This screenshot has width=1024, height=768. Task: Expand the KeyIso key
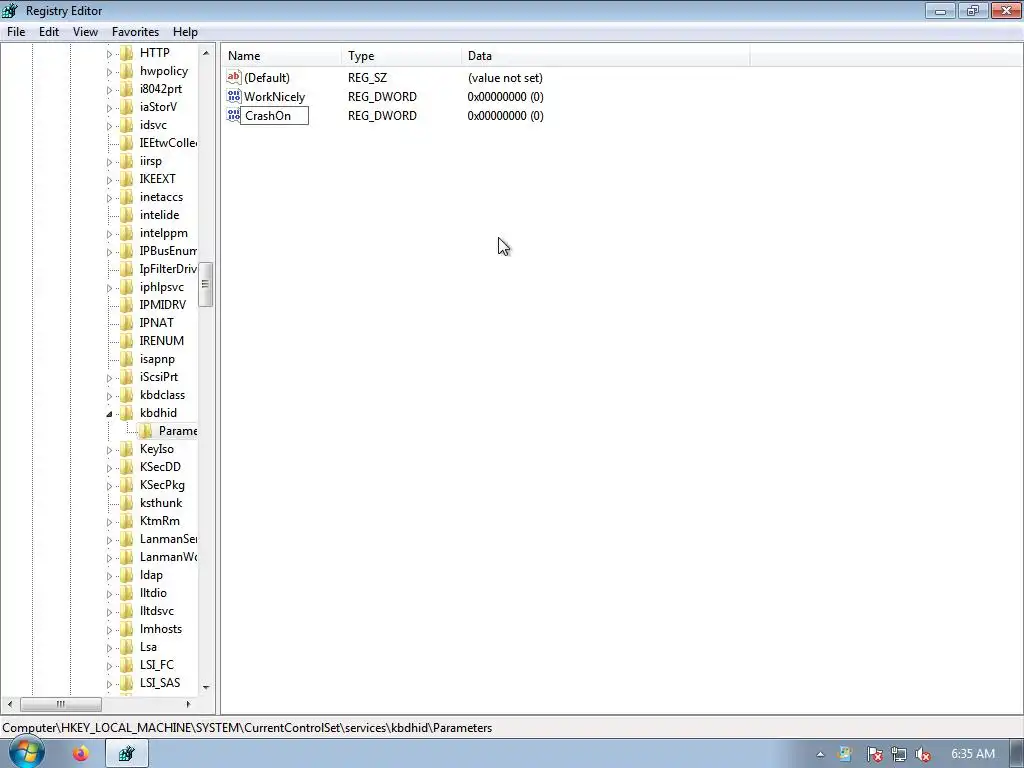109,449
